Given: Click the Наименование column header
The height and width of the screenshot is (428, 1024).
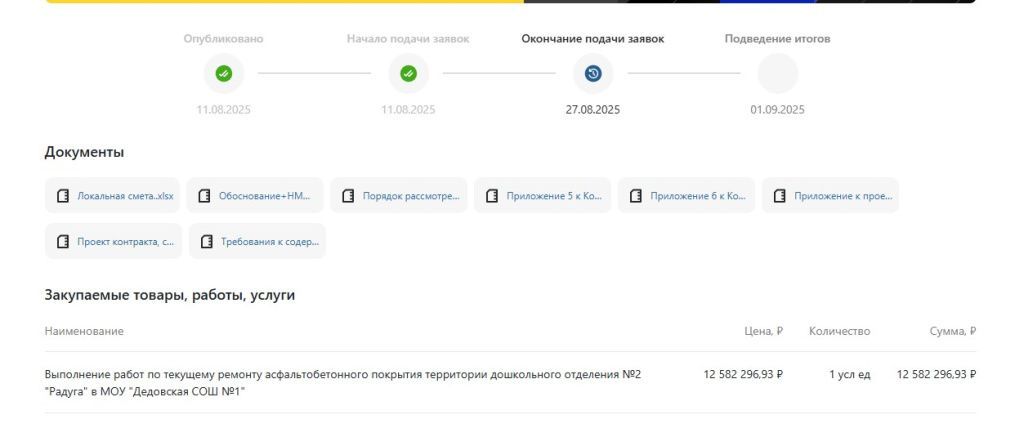Looking at the screenshot, I should 84,331.
